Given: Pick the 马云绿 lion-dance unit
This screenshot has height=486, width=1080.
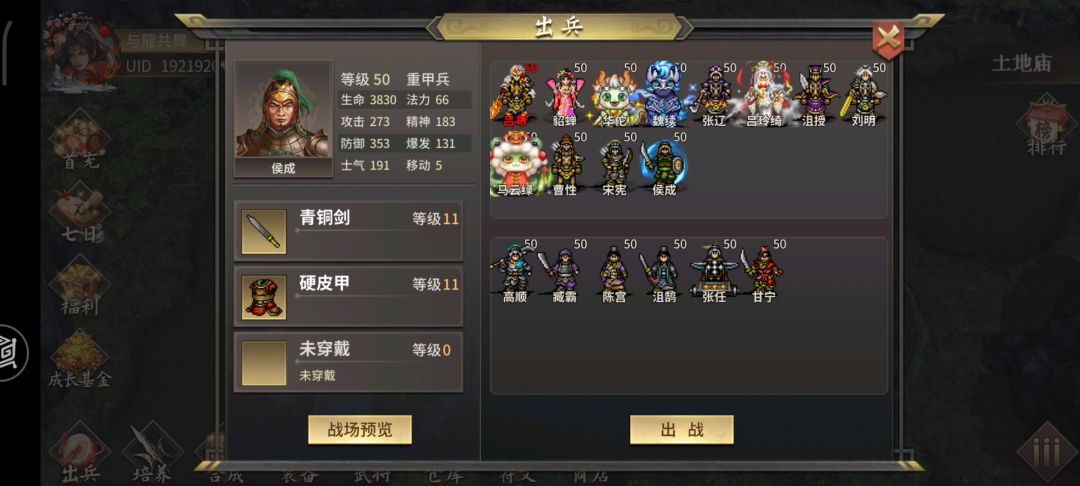Looking at the screenshot, I should tap(515, 164).
